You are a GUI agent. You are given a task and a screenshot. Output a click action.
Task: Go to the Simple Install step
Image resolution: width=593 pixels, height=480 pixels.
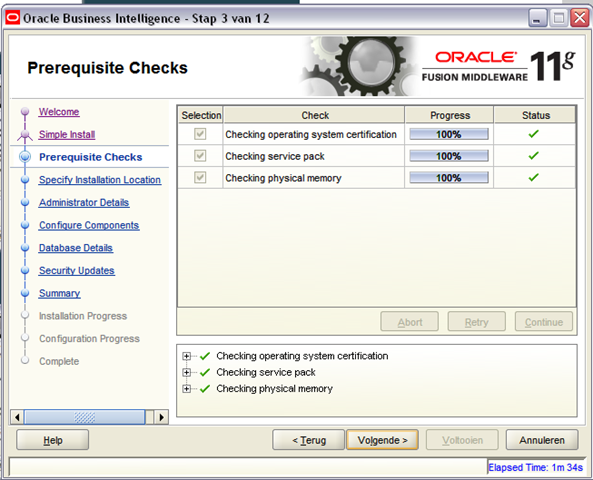point(67,134)
